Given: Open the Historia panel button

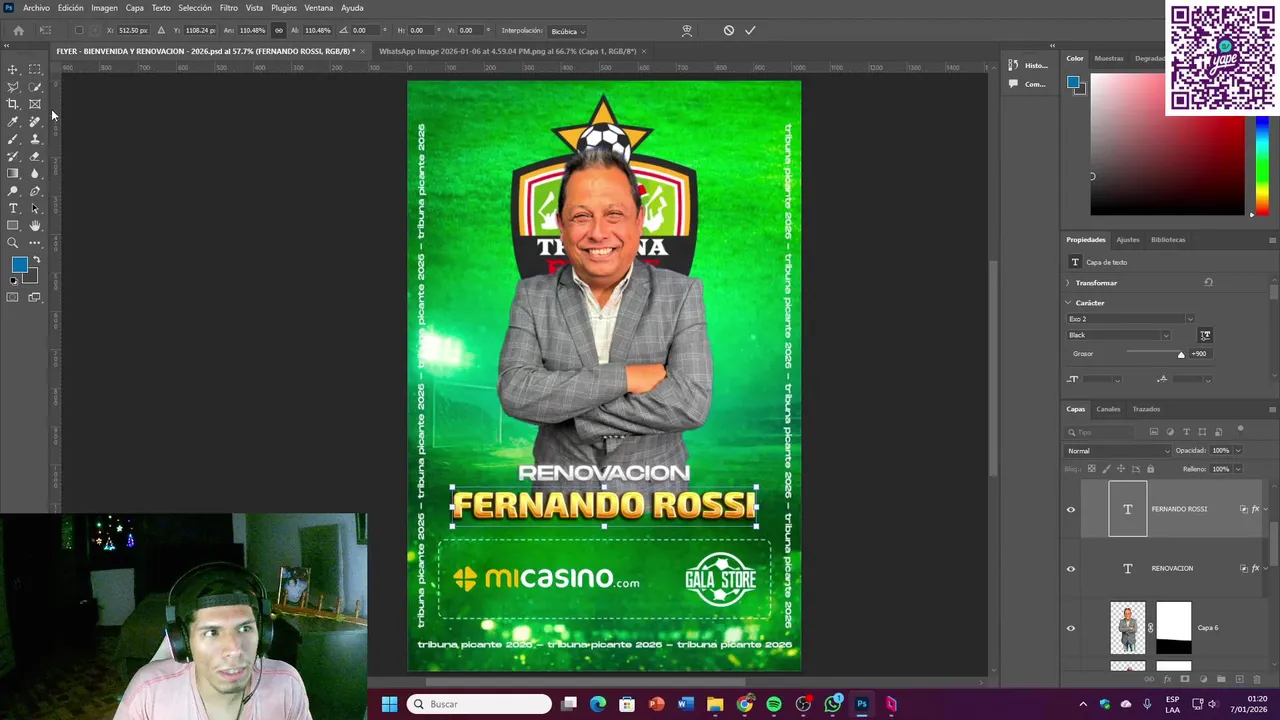Looking at the screenshot, I should coord(1030,66).
